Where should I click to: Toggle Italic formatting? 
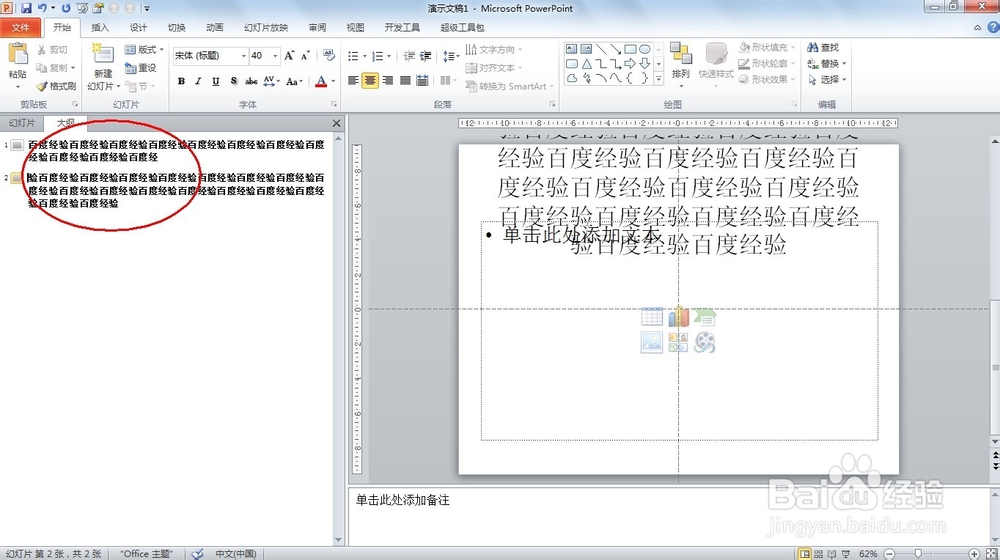(198, 81)
